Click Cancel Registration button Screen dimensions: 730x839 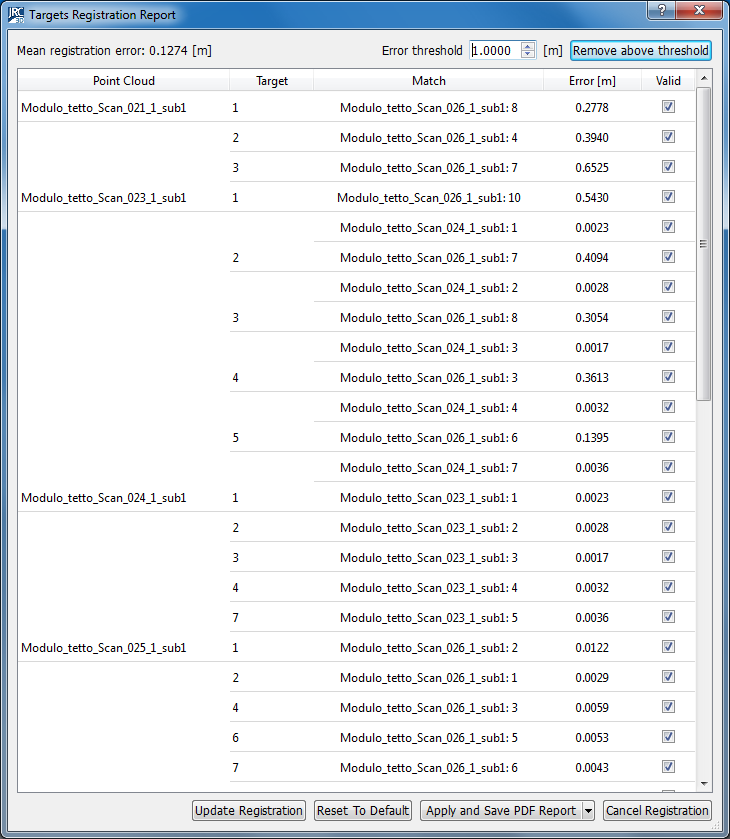coord(657,811)
